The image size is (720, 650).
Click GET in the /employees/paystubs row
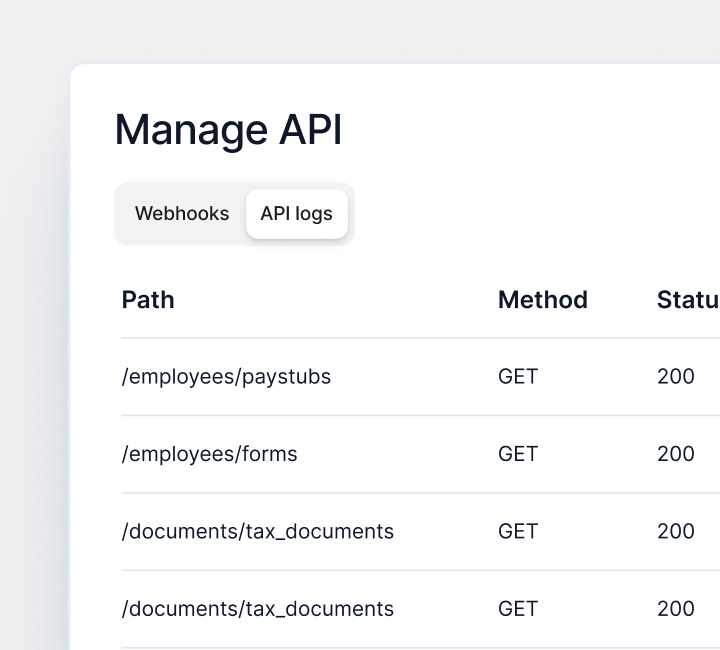(x=518, y=377)
